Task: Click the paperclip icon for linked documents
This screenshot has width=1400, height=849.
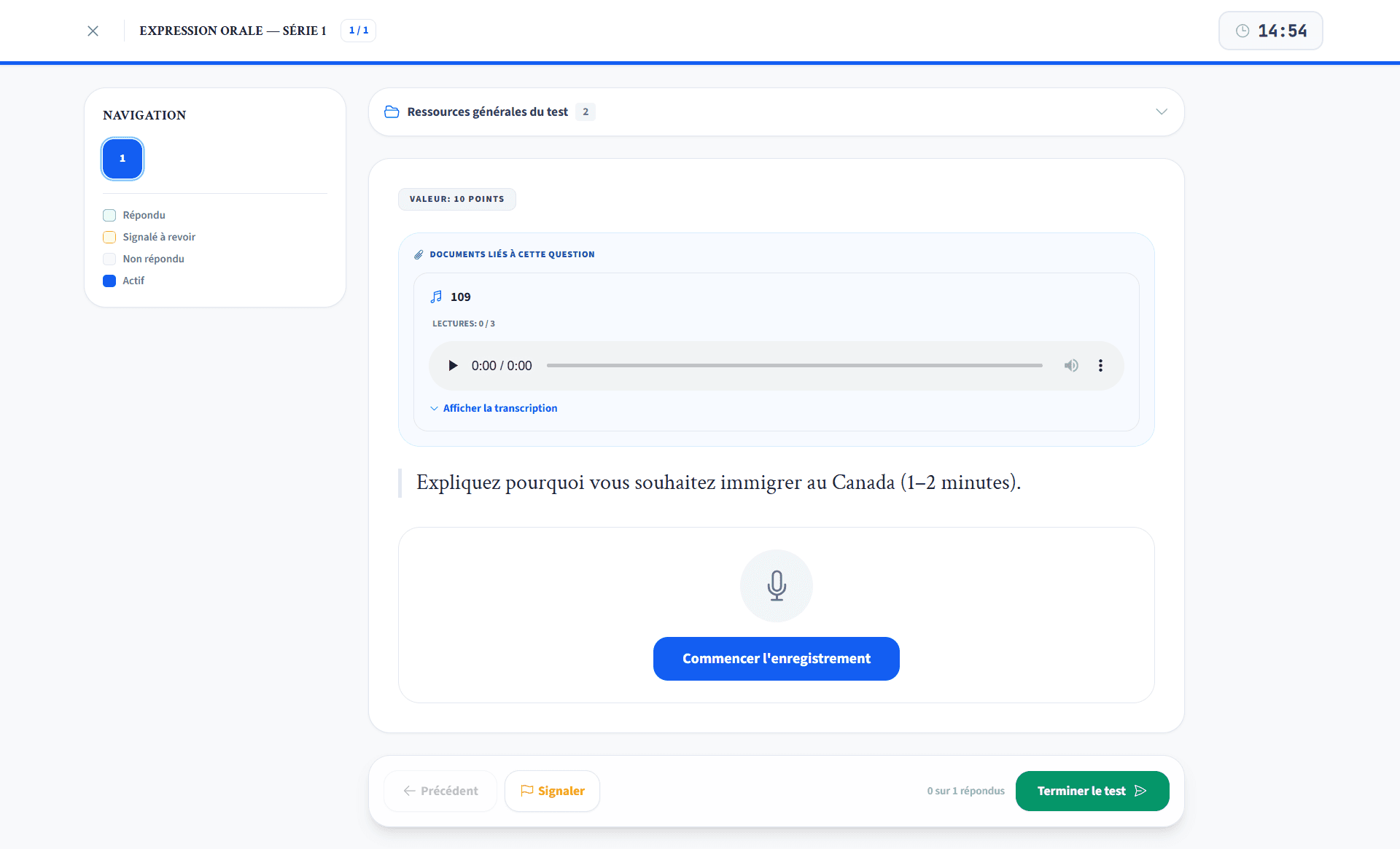Action: pyautogui.click(x=419, y=254)
